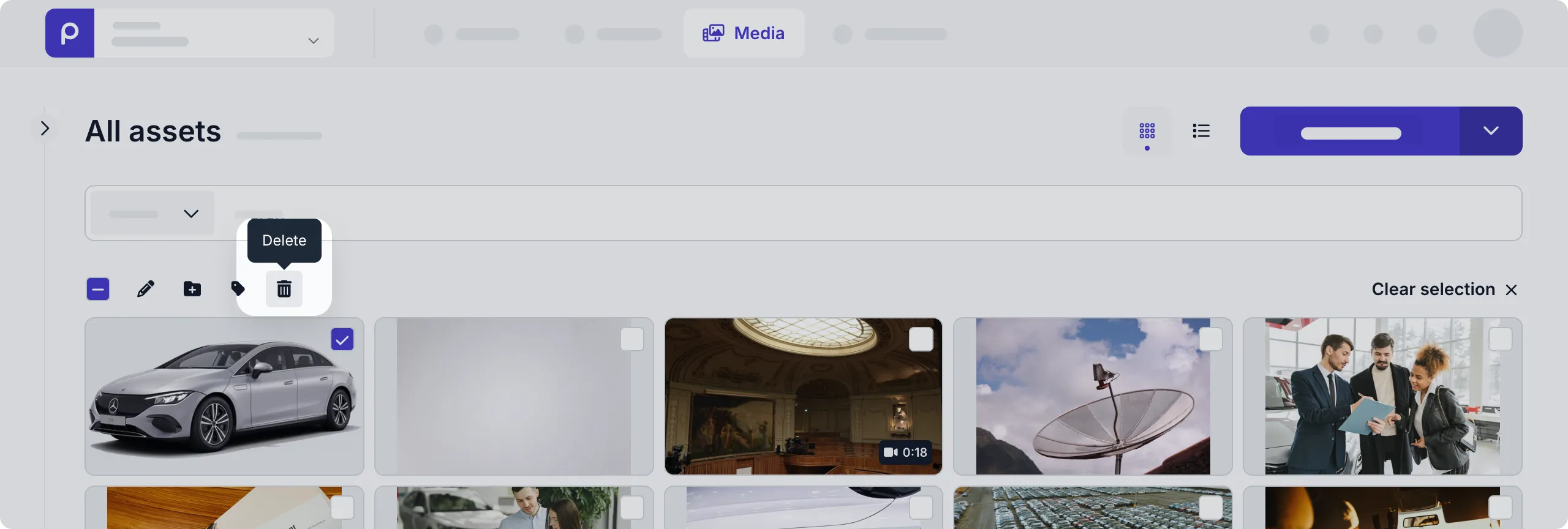Select the parked cars lot checkbox
The width and height of the screenshot is (1568, 529).
tap(1211, 508)
